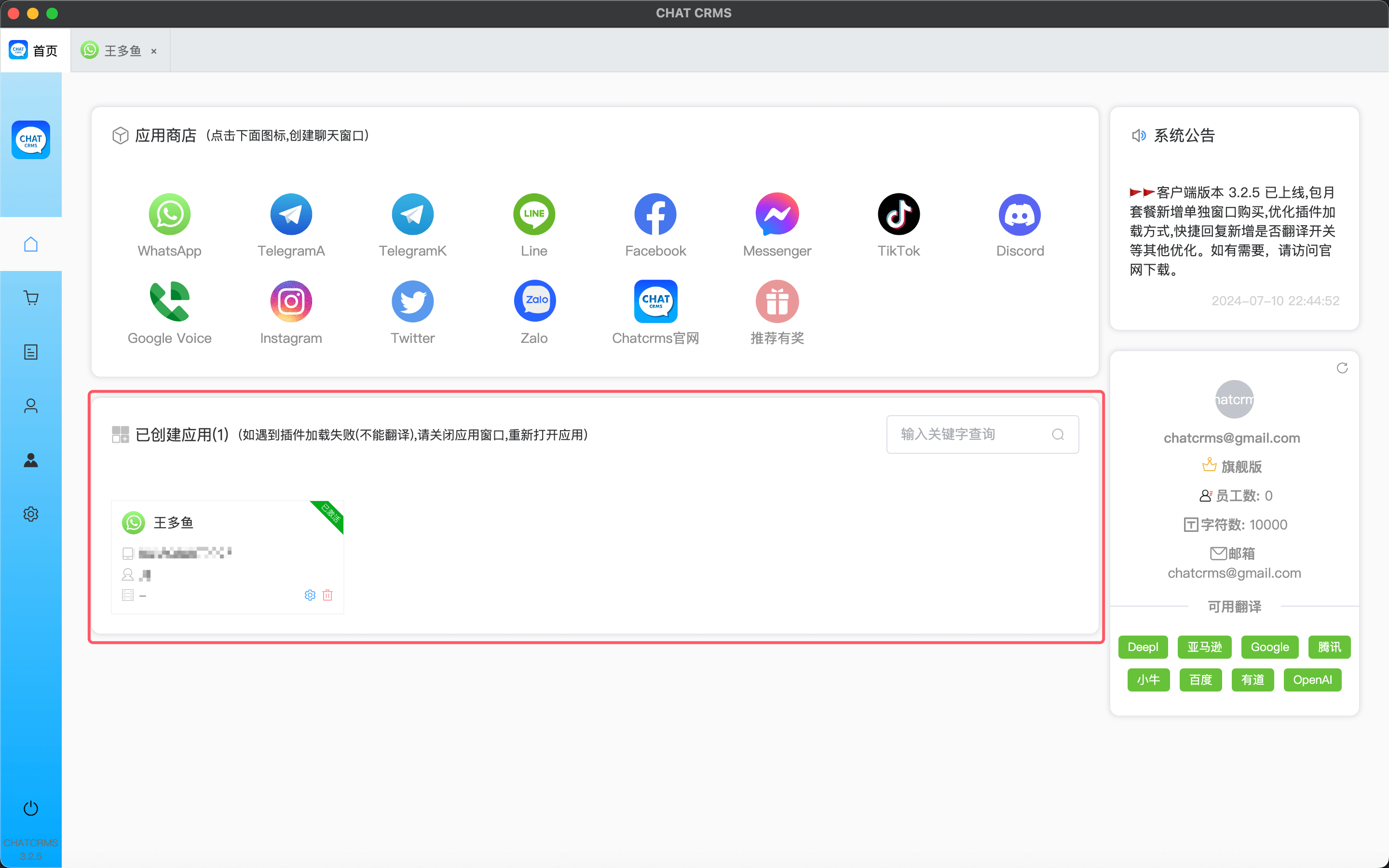Open settings for the 王多鱼 app card
Image resolution: width=1389 pixels, height=868 pixels.
coord(310,596)
